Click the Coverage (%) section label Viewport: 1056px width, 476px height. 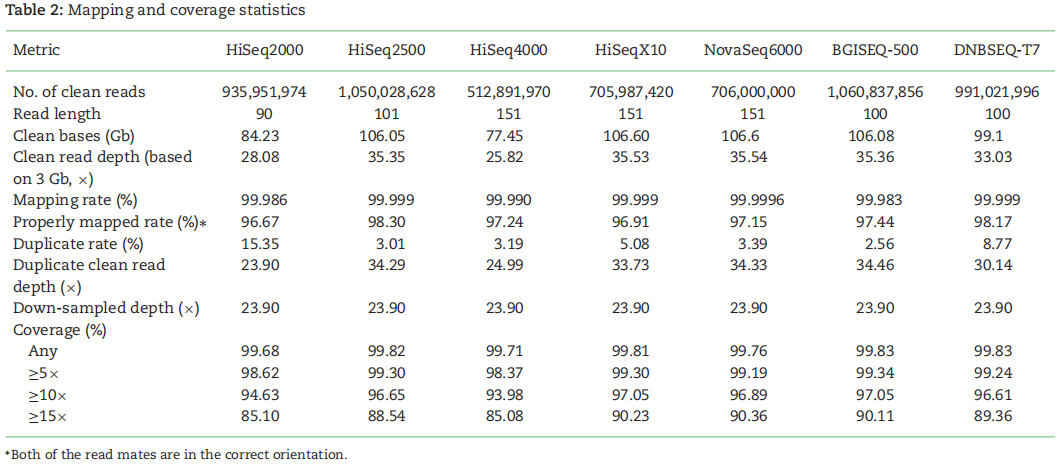pyautogui.click(x=60, y=329)
